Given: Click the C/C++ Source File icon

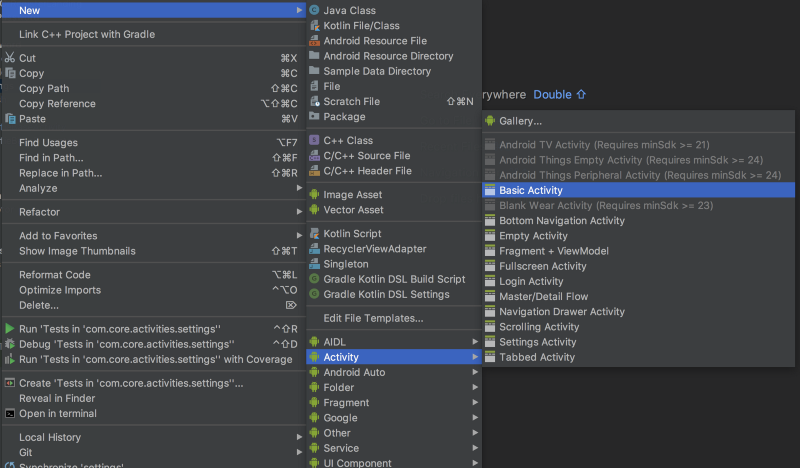Looking at the screenshot, I should click(314, 156).
